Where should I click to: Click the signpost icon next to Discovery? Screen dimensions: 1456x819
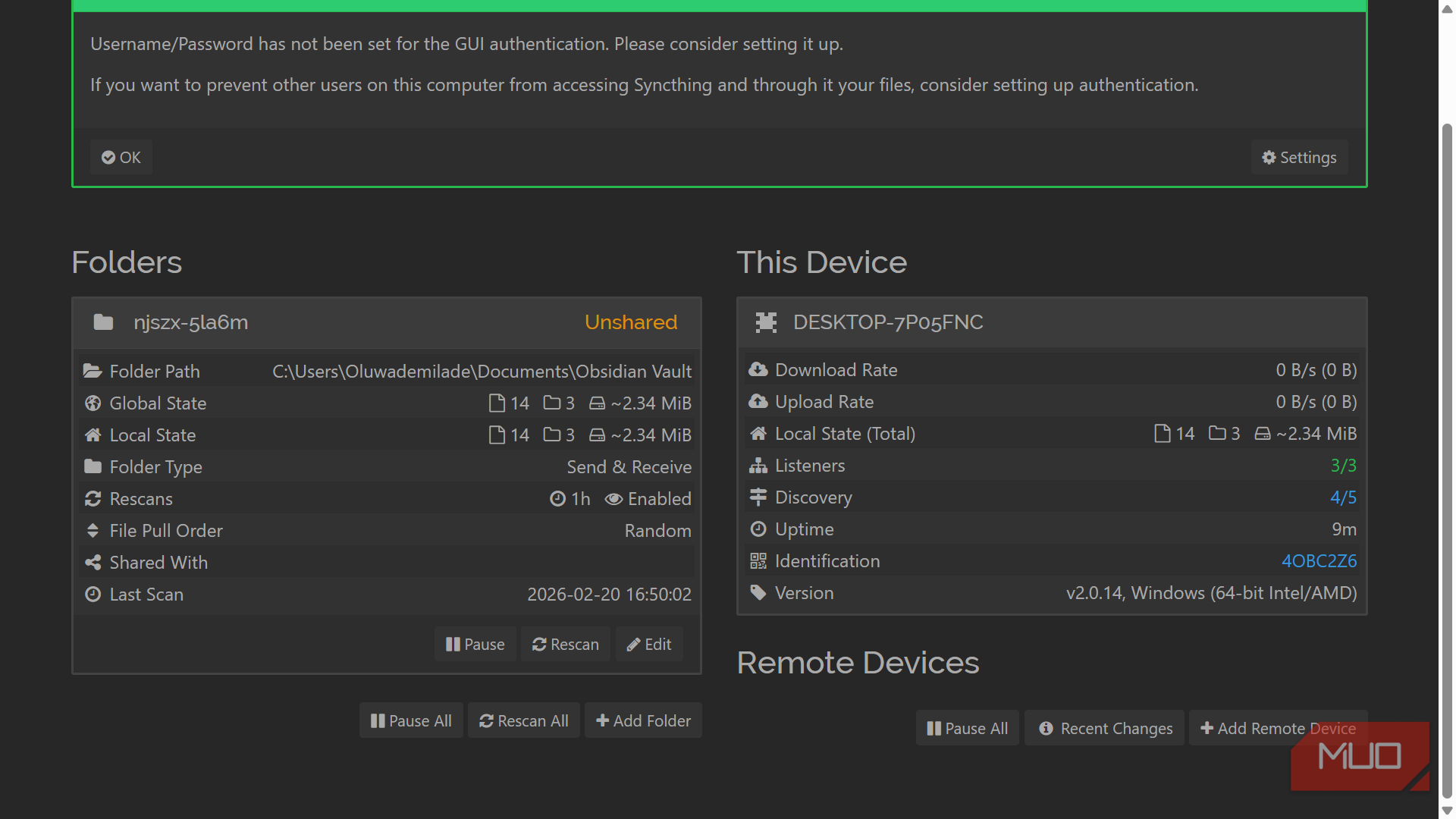coord(758,497)
